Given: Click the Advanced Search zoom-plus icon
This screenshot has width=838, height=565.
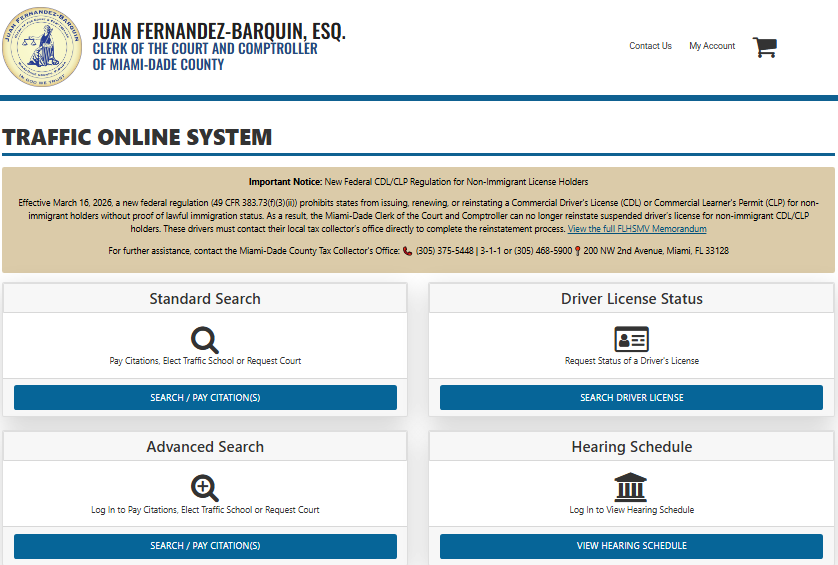Looking at the screenshot, I should pos(205,488).
